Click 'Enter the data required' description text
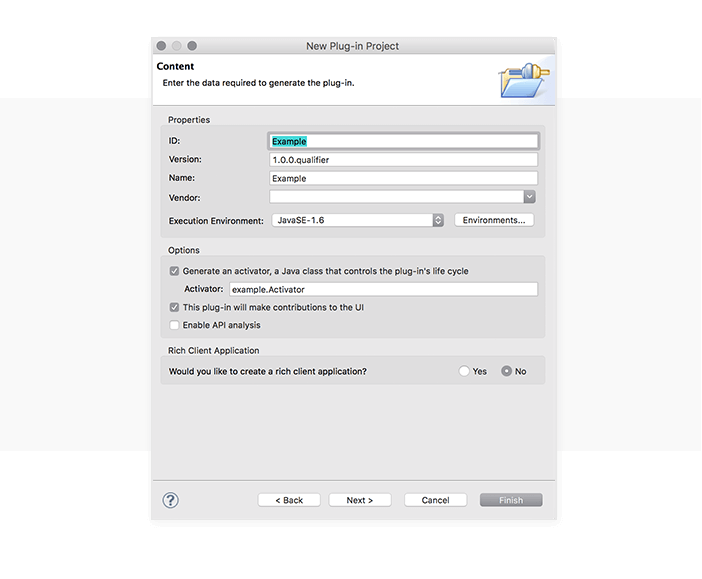Screen dimensions: 702x579 [258, 83]
